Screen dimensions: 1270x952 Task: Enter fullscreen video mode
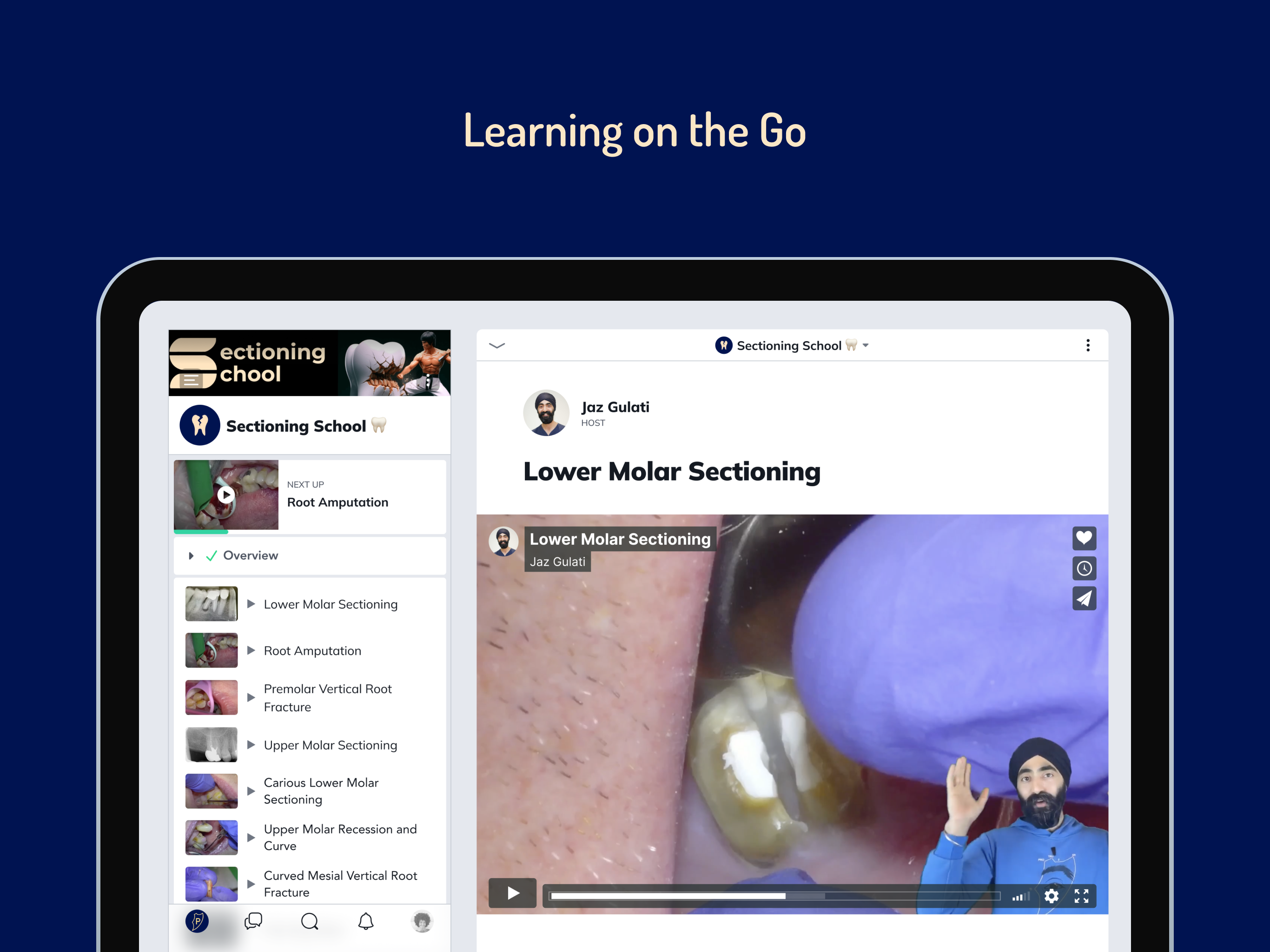point(1081,896)
